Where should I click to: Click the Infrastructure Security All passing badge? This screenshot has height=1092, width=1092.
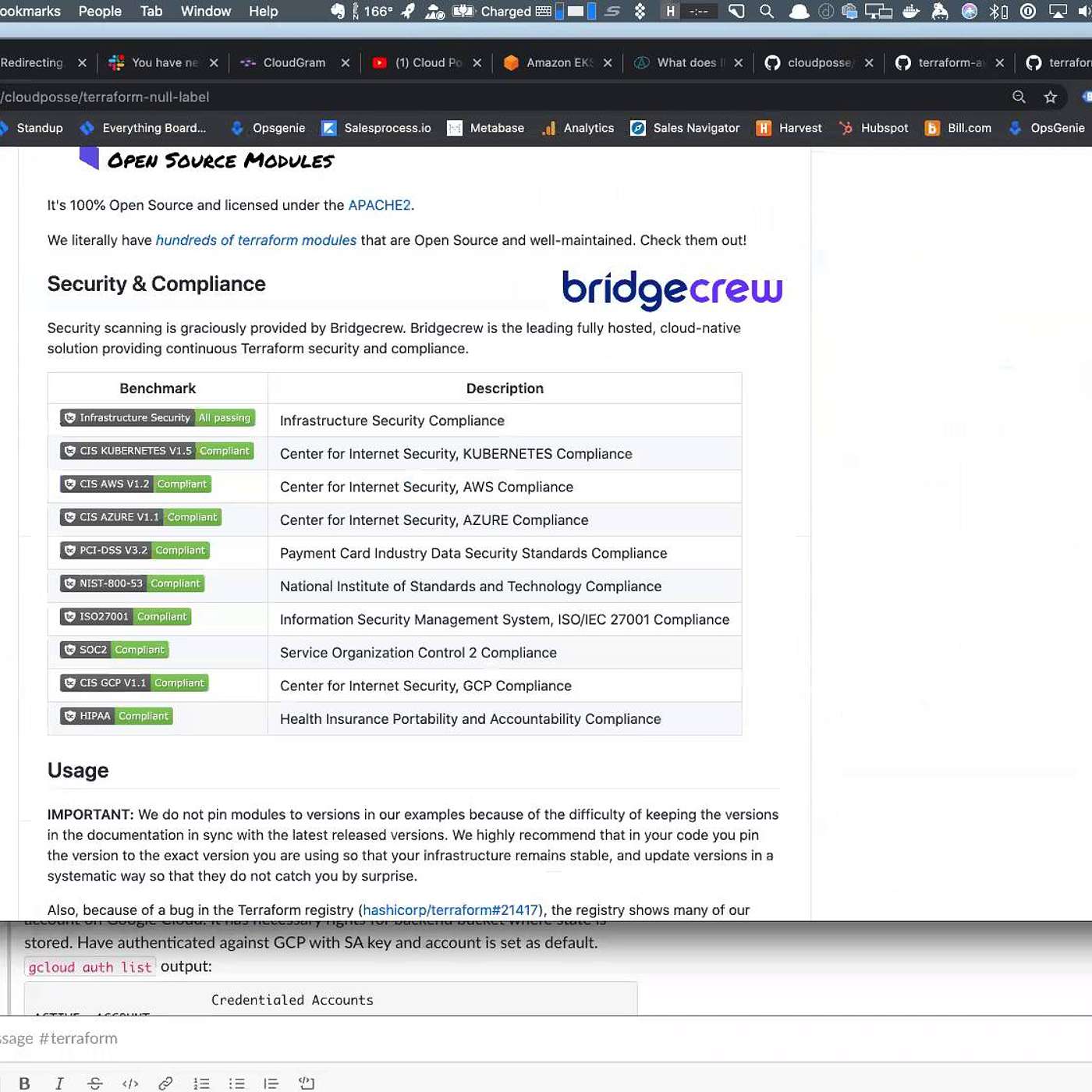(x=158, y=418)
